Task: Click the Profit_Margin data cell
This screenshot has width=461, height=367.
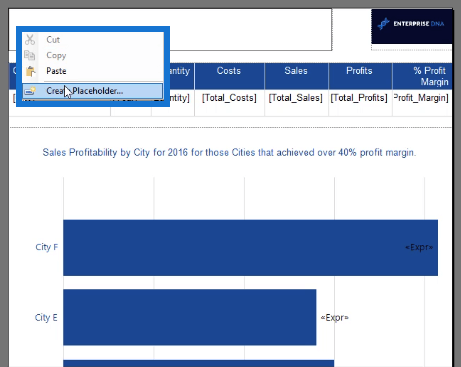Action: click(422, 103)
